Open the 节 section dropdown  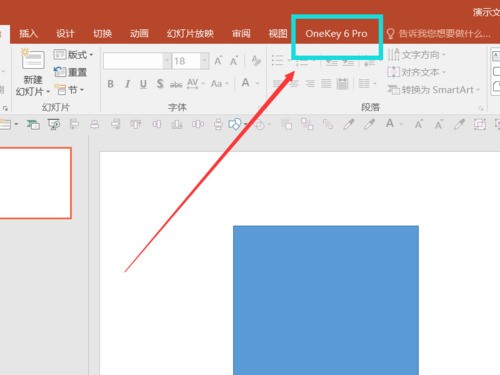point(69,90)
